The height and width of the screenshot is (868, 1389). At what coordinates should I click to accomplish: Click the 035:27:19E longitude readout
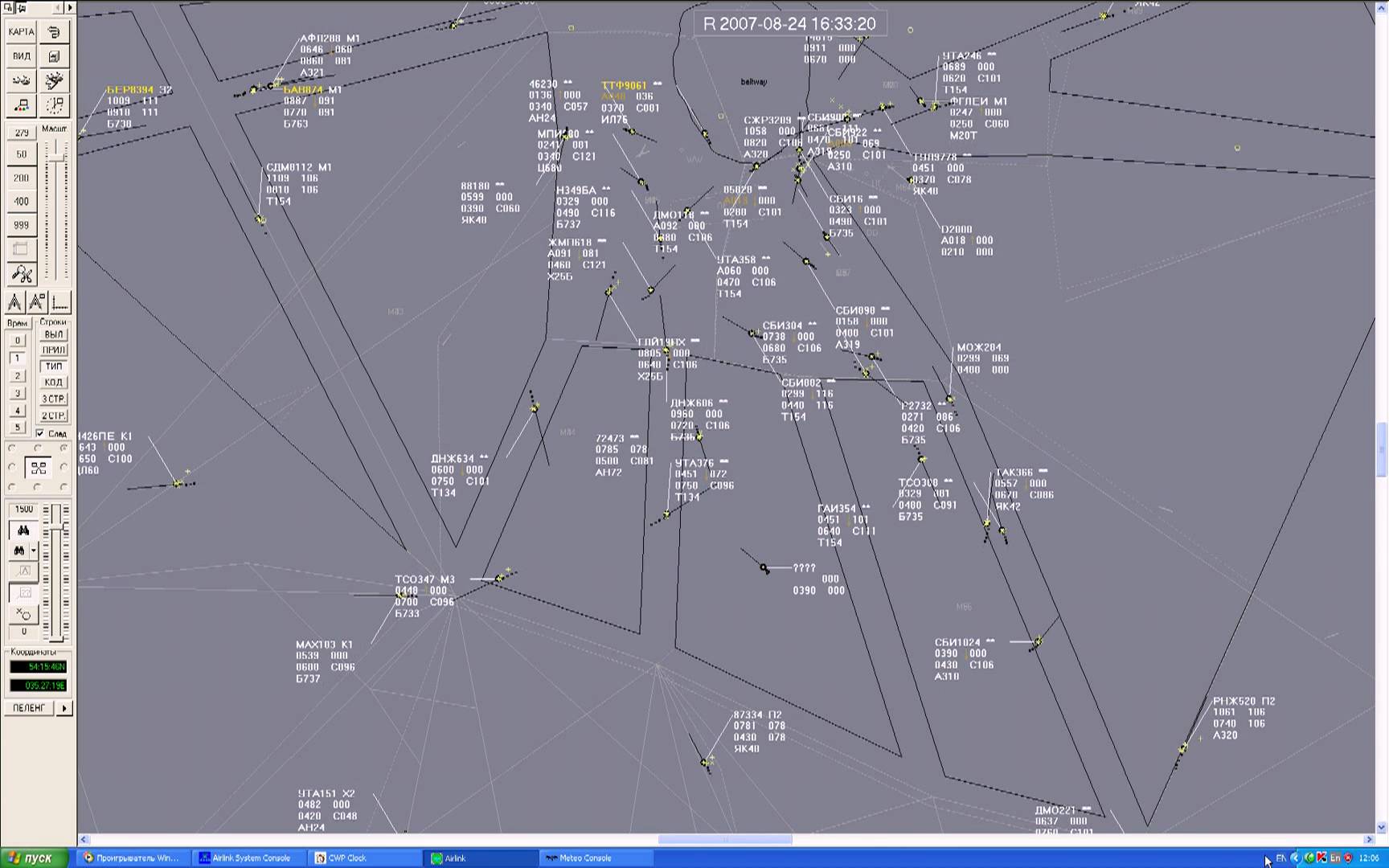[x=39, y=686]
